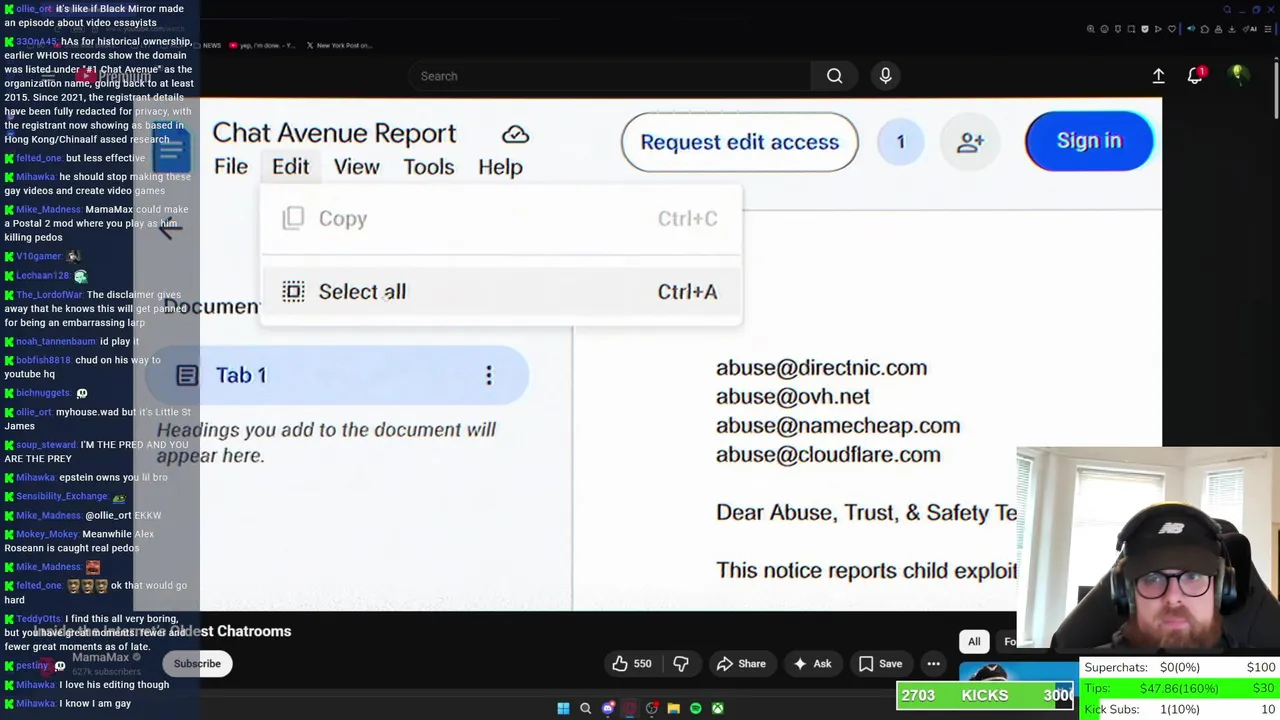Click the green Tips progress bar
Screen dimensions: 1280x720
coord(1180,688)
